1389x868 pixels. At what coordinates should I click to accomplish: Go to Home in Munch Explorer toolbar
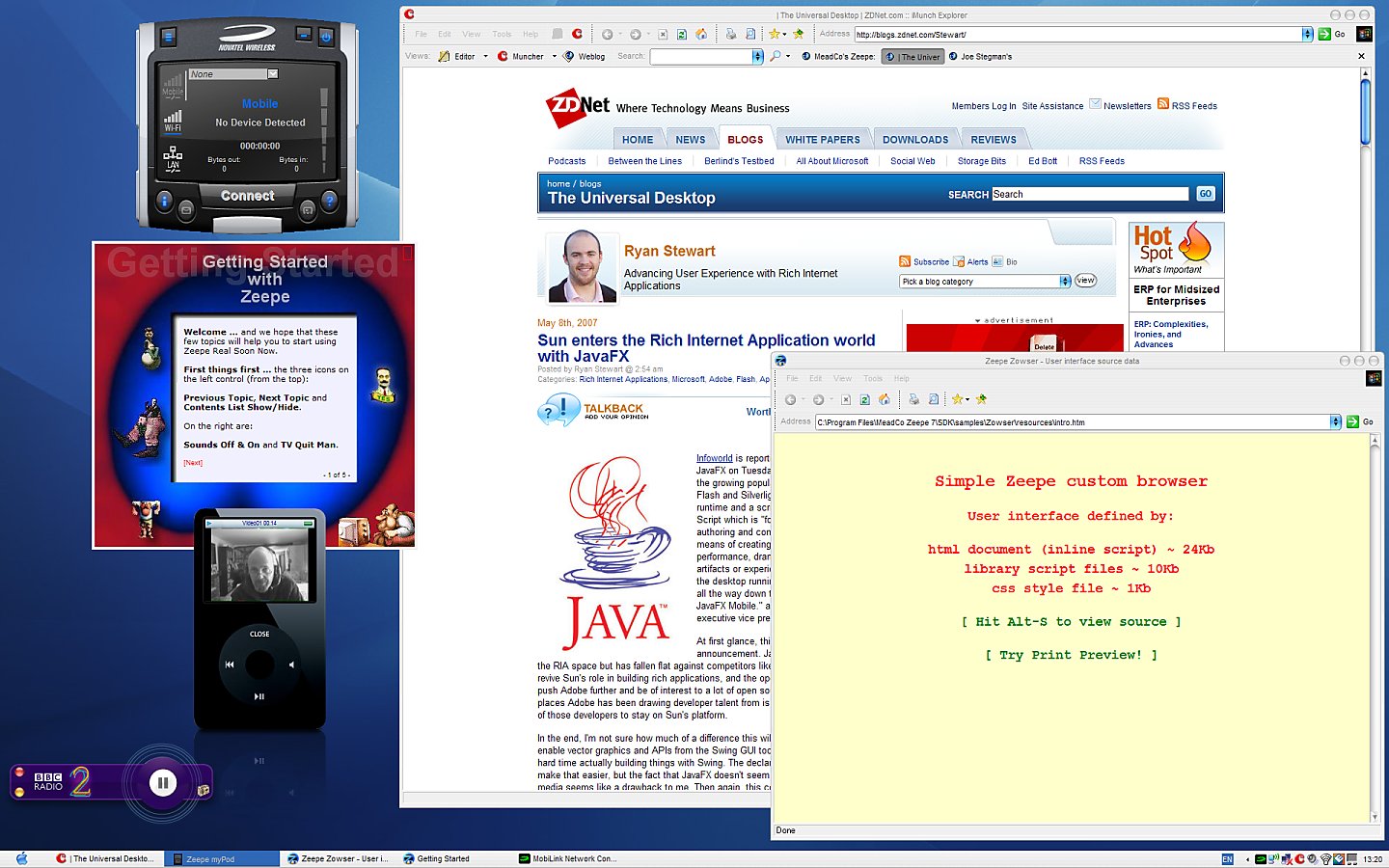(x=701, y=34)
